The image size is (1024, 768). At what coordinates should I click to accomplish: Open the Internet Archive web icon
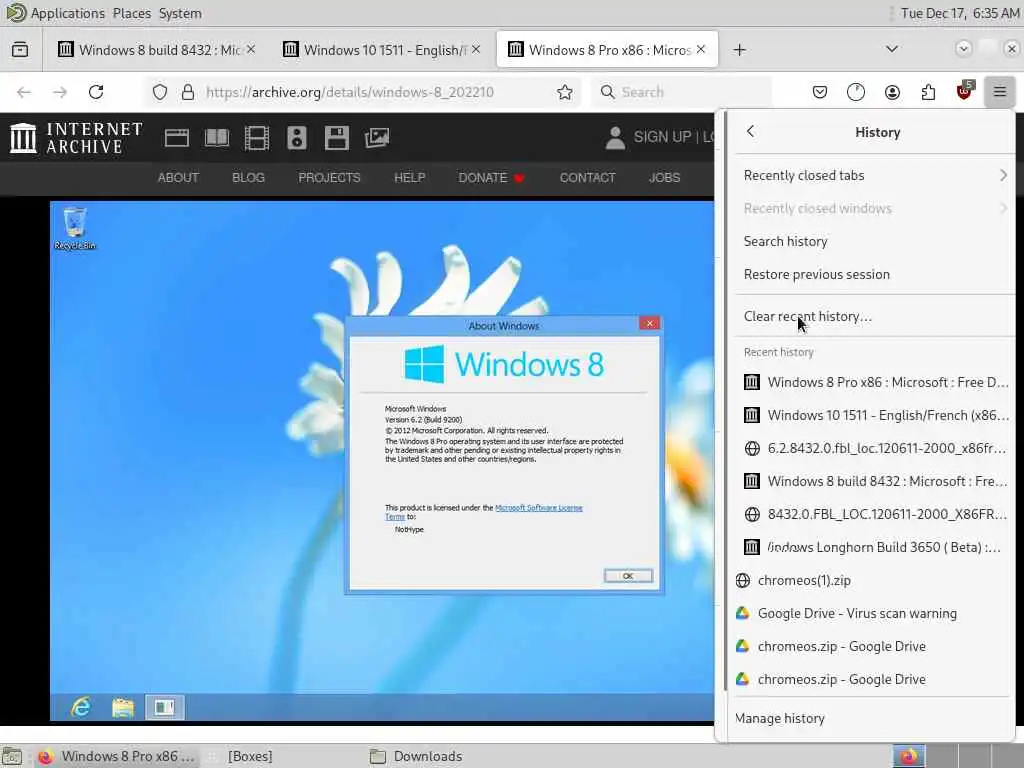[x=176, y=138]
